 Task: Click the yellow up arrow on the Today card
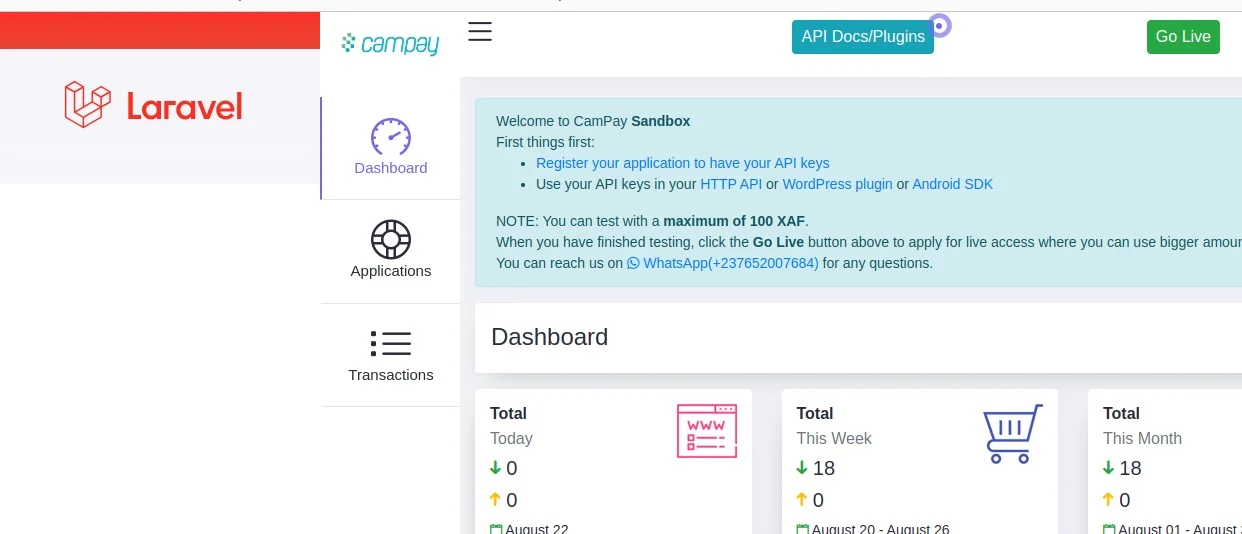pos(495,499)
